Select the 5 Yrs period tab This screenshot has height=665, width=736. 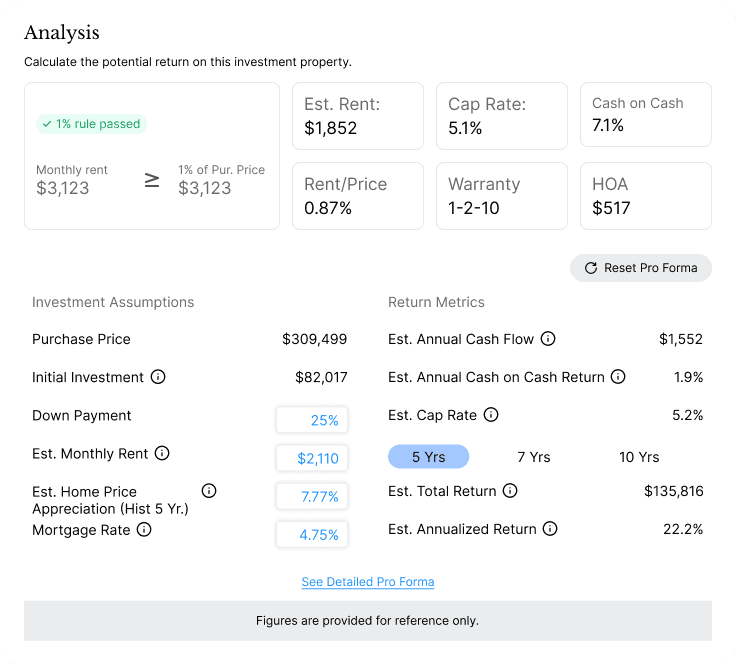(x=428, y=457)
